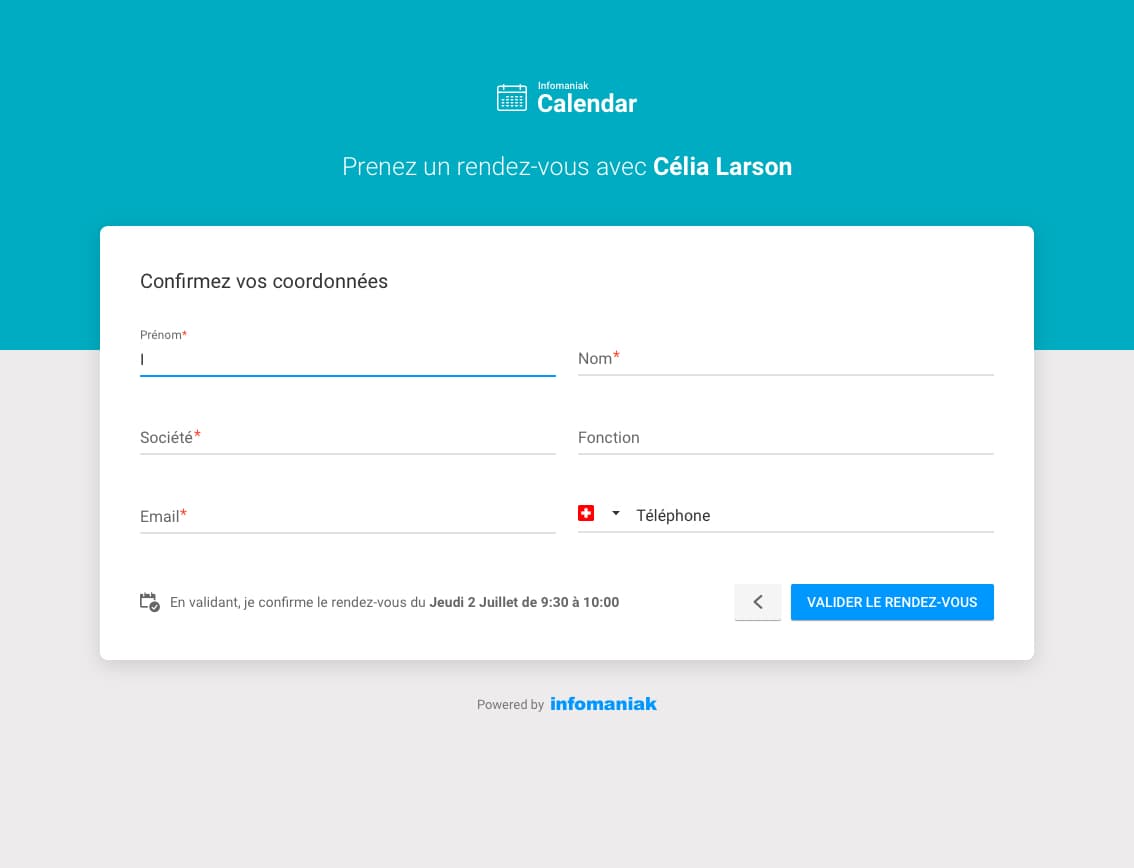
Task: Focus the Prénom input field
Action: pyautogui.click(x=347, y=359)
